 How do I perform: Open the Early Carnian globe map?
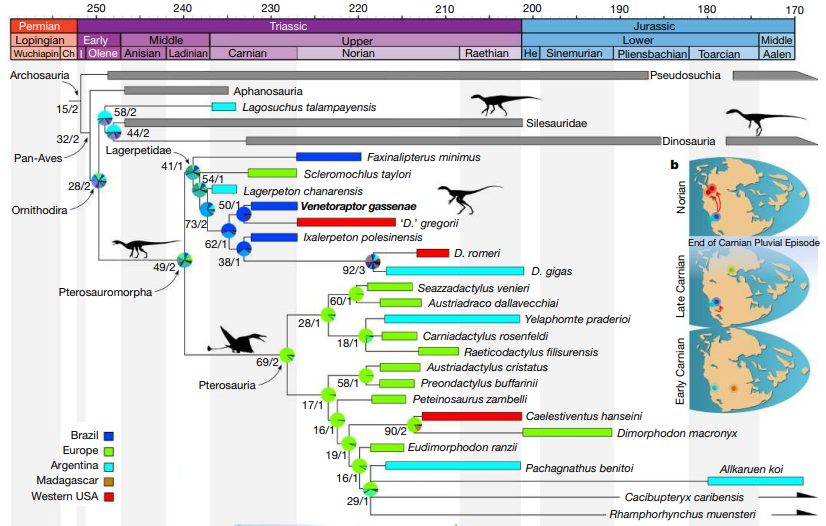click(x=738, y=372)
